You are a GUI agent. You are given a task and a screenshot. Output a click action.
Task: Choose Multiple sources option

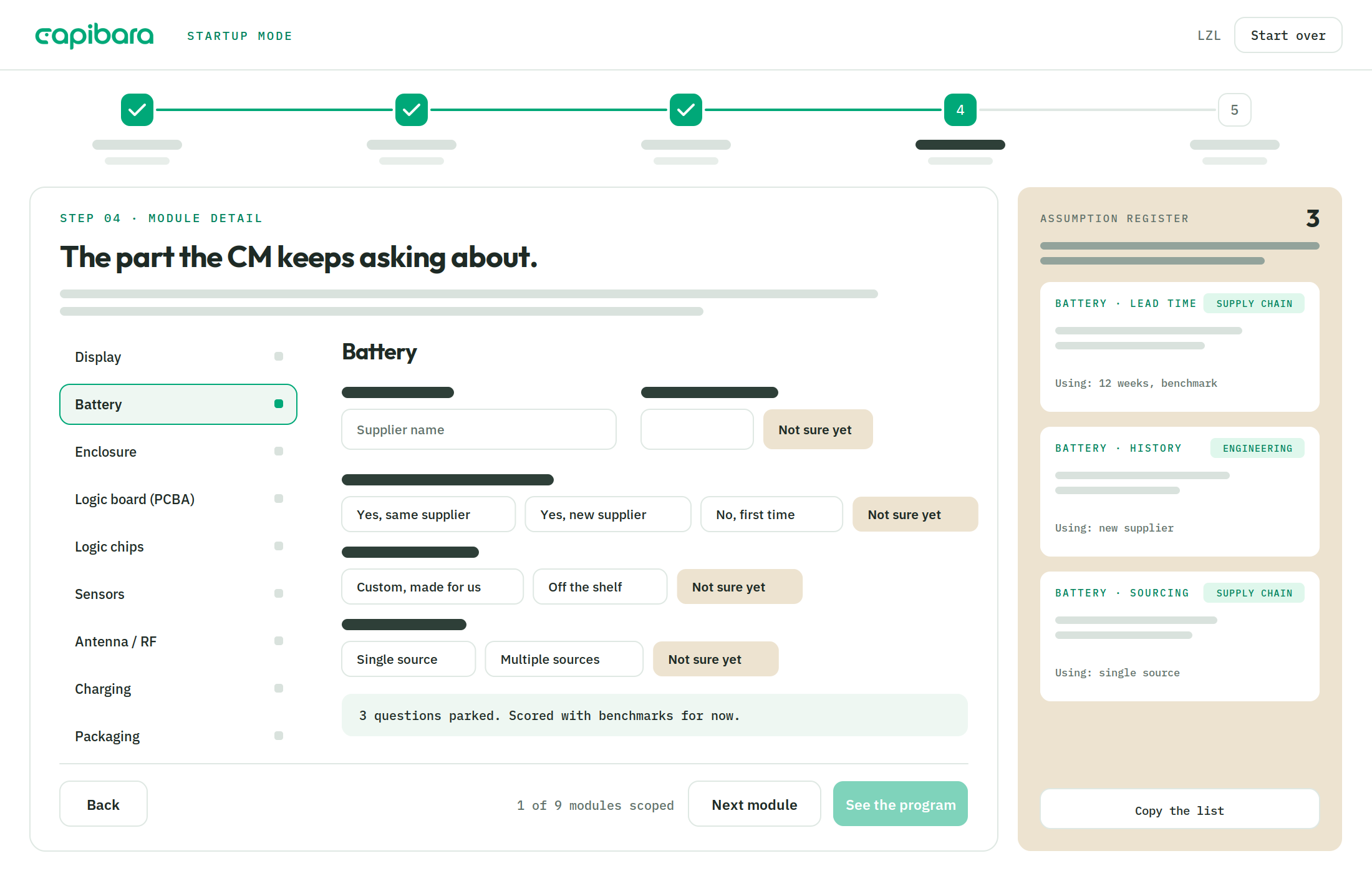pyautogui.click(x=564, y=659)
